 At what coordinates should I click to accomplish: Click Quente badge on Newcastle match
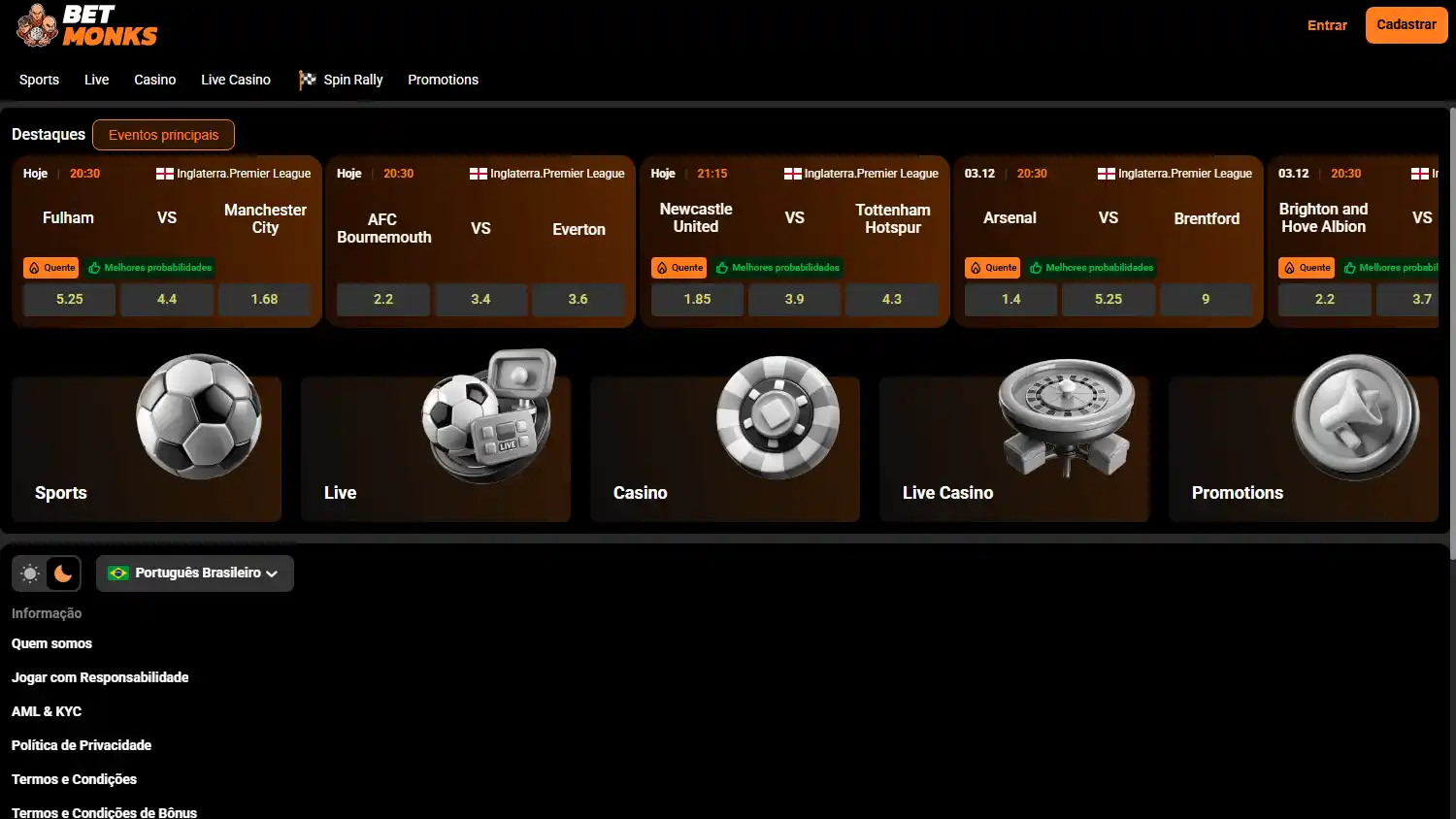click(679, 268)
